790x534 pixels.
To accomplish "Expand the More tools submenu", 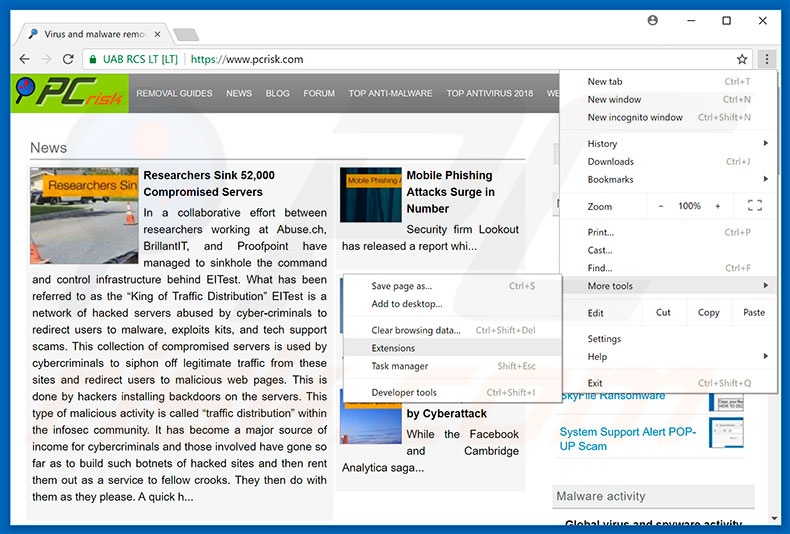I will 669,286.
